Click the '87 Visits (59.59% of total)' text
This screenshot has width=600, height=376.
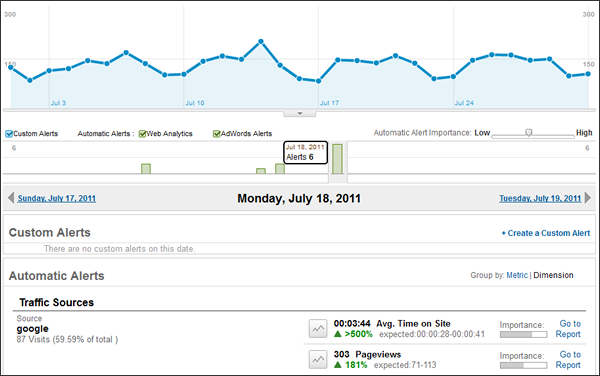[x=67, y=340]
